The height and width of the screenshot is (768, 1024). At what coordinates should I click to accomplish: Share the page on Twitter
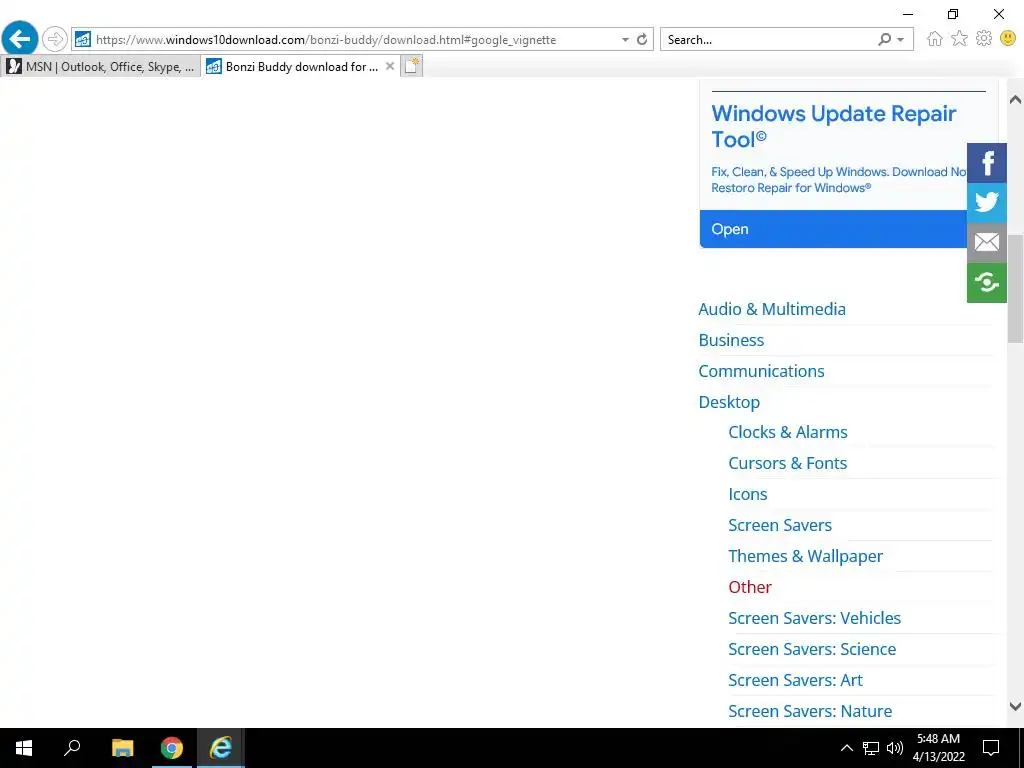point(987,202)
